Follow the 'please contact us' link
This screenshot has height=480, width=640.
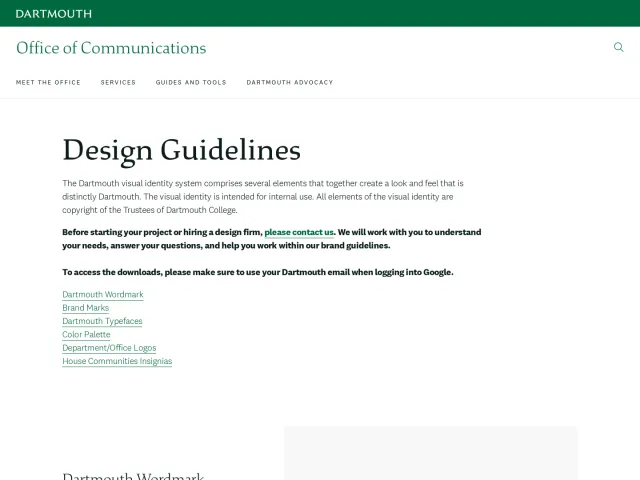click(x=299, y=232)
